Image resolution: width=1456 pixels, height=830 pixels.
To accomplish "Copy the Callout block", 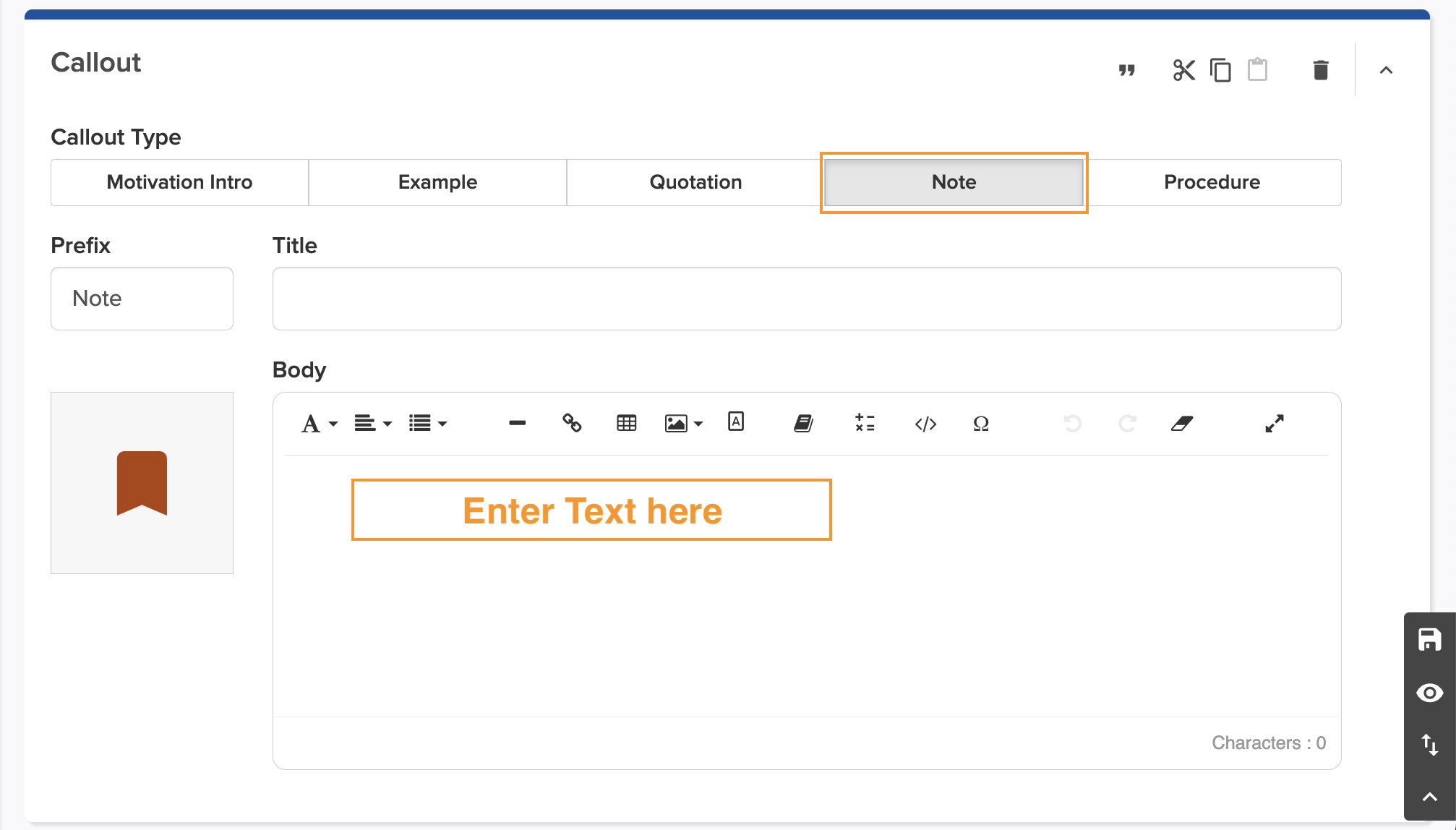I will point(1220,70).
